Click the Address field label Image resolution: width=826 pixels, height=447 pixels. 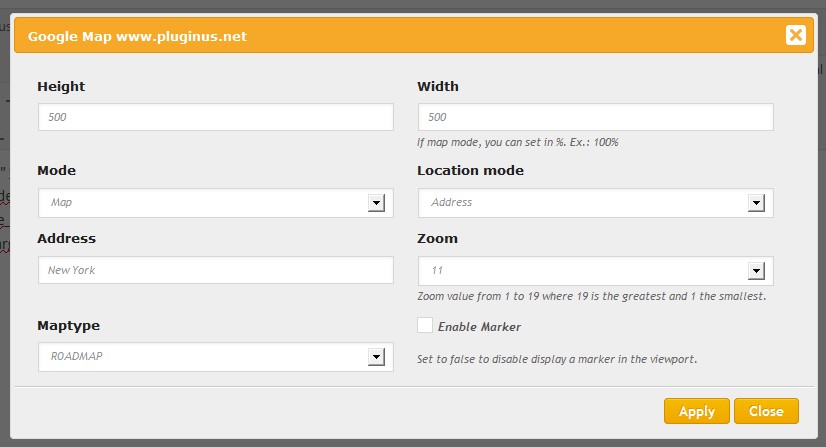pos(66,239)
